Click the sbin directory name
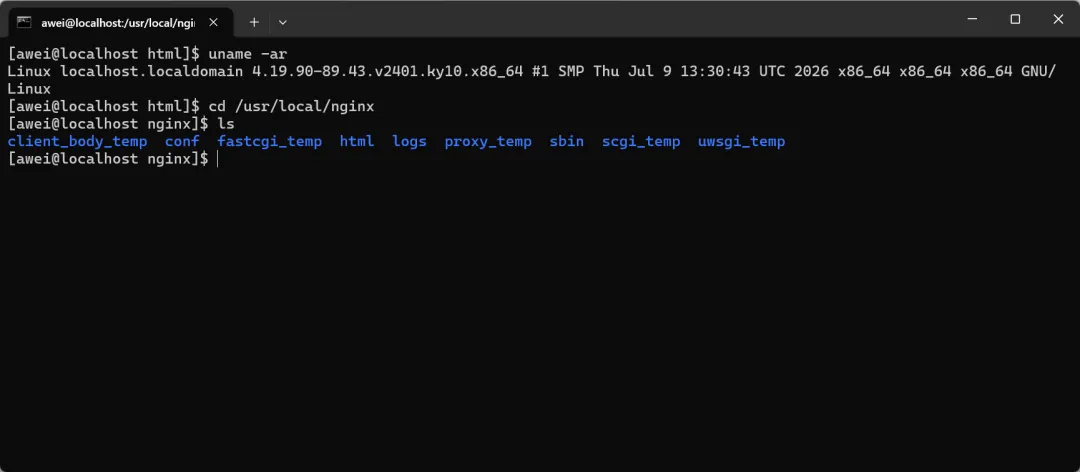Image resolution: width=1080 pixels, height=472 pixels. (566, 142)
